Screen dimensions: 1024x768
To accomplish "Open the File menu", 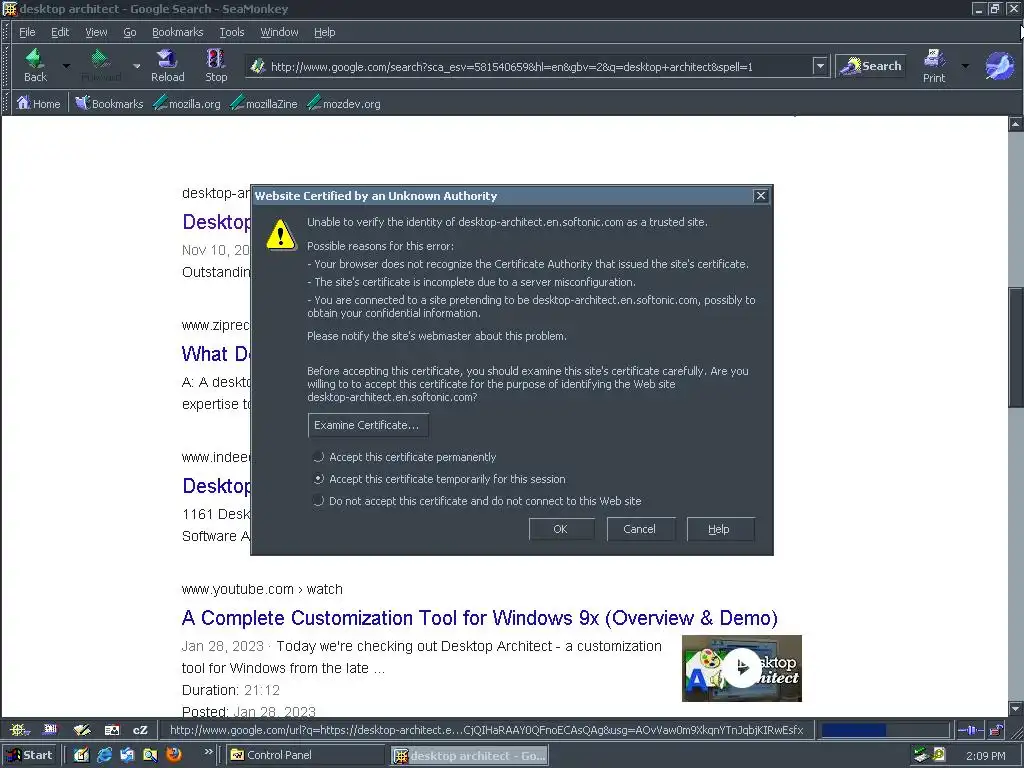I will point(27,32).
